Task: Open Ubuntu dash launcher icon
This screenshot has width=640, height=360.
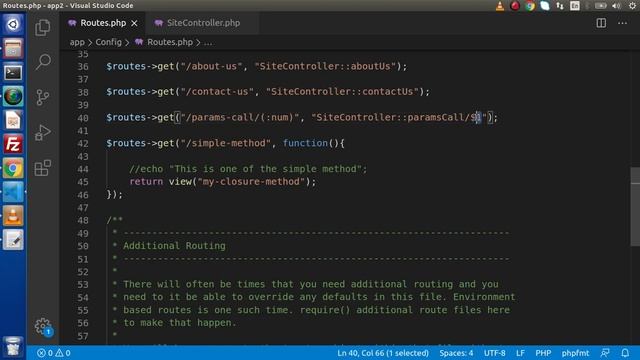Action: (13, 24)
